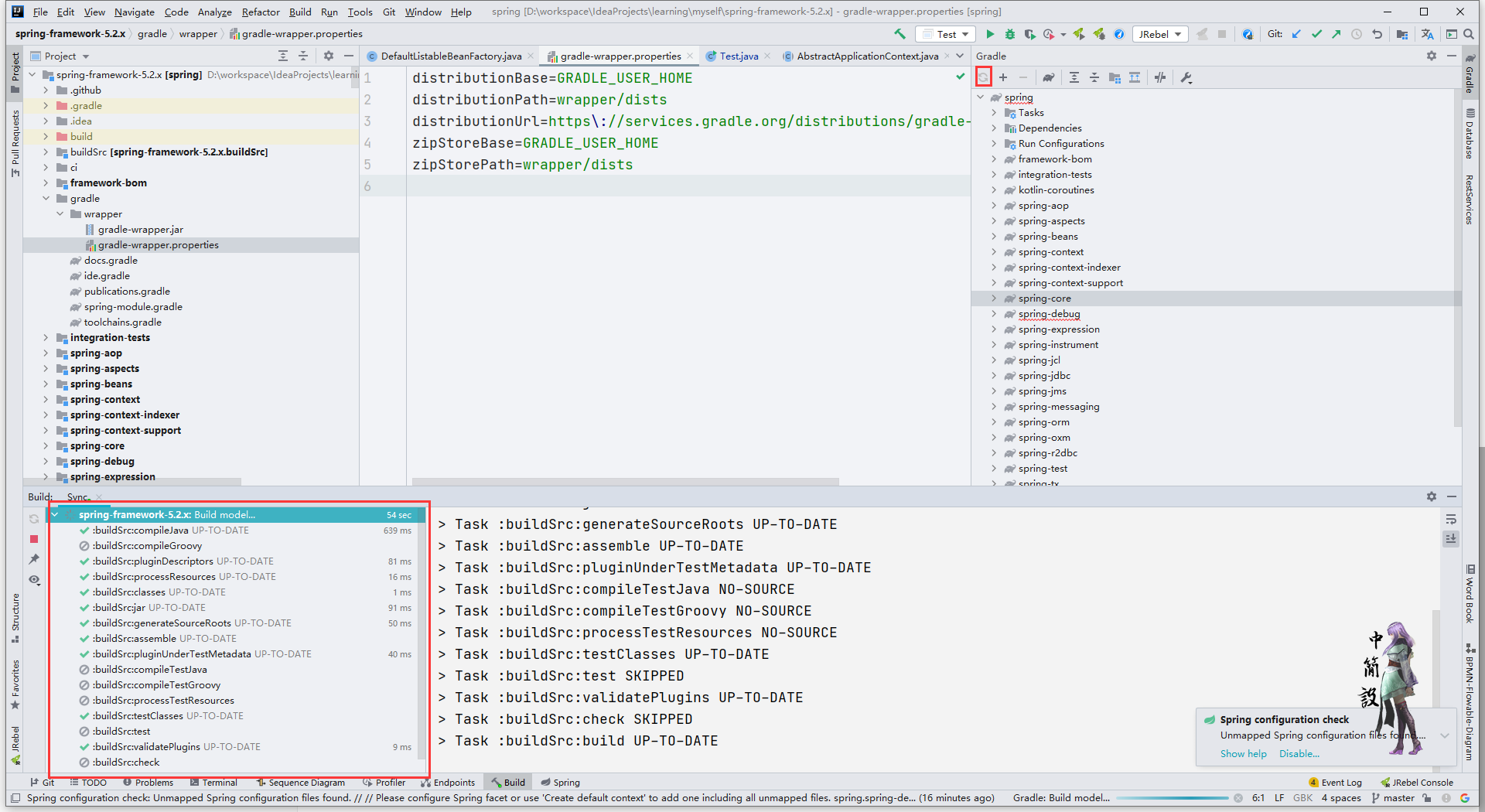Click Disable in the Spring configuration notification
Image resolution: width=1485 pixels, height=812 pixels.
(x=1299, y=754)
